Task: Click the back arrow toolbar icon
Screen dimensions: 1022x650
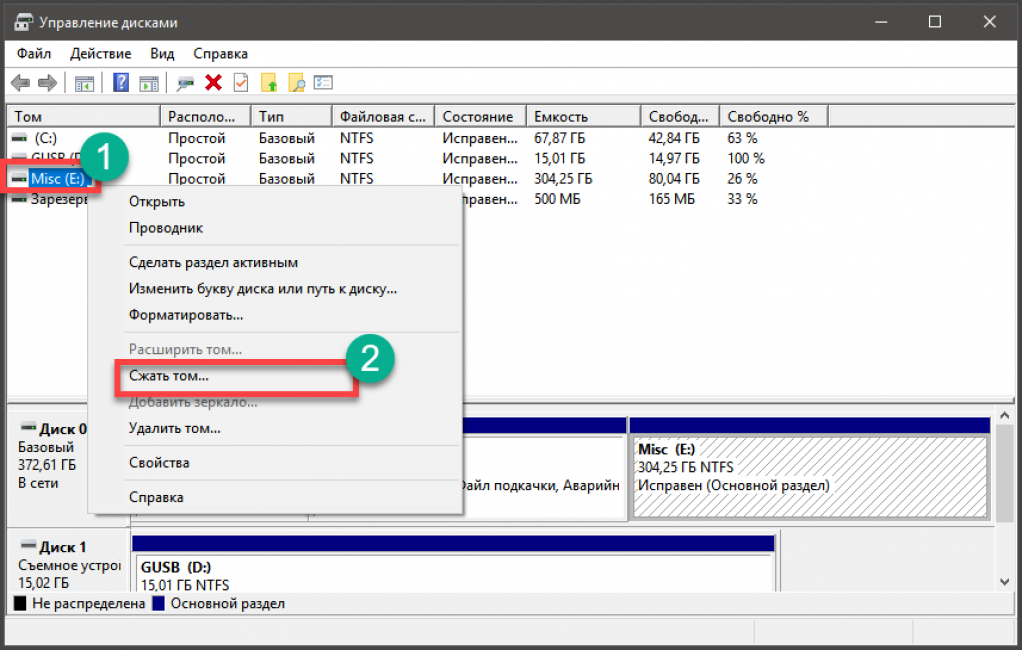Action: click(20, 83)
